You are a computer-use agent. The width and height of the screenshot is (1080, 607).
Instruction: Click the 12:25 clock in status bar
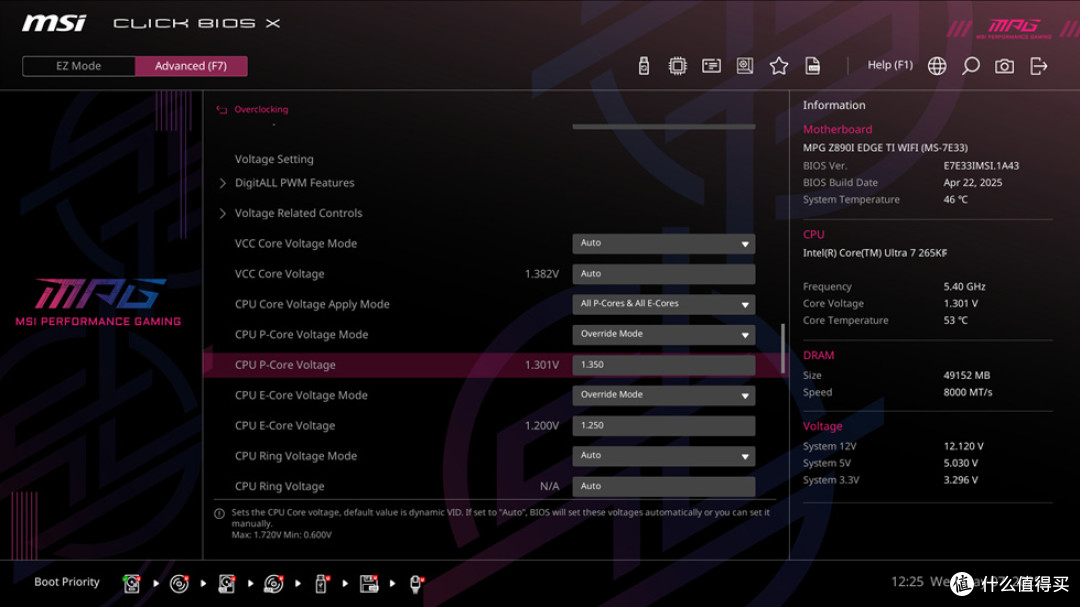click(x=906, y=582)
